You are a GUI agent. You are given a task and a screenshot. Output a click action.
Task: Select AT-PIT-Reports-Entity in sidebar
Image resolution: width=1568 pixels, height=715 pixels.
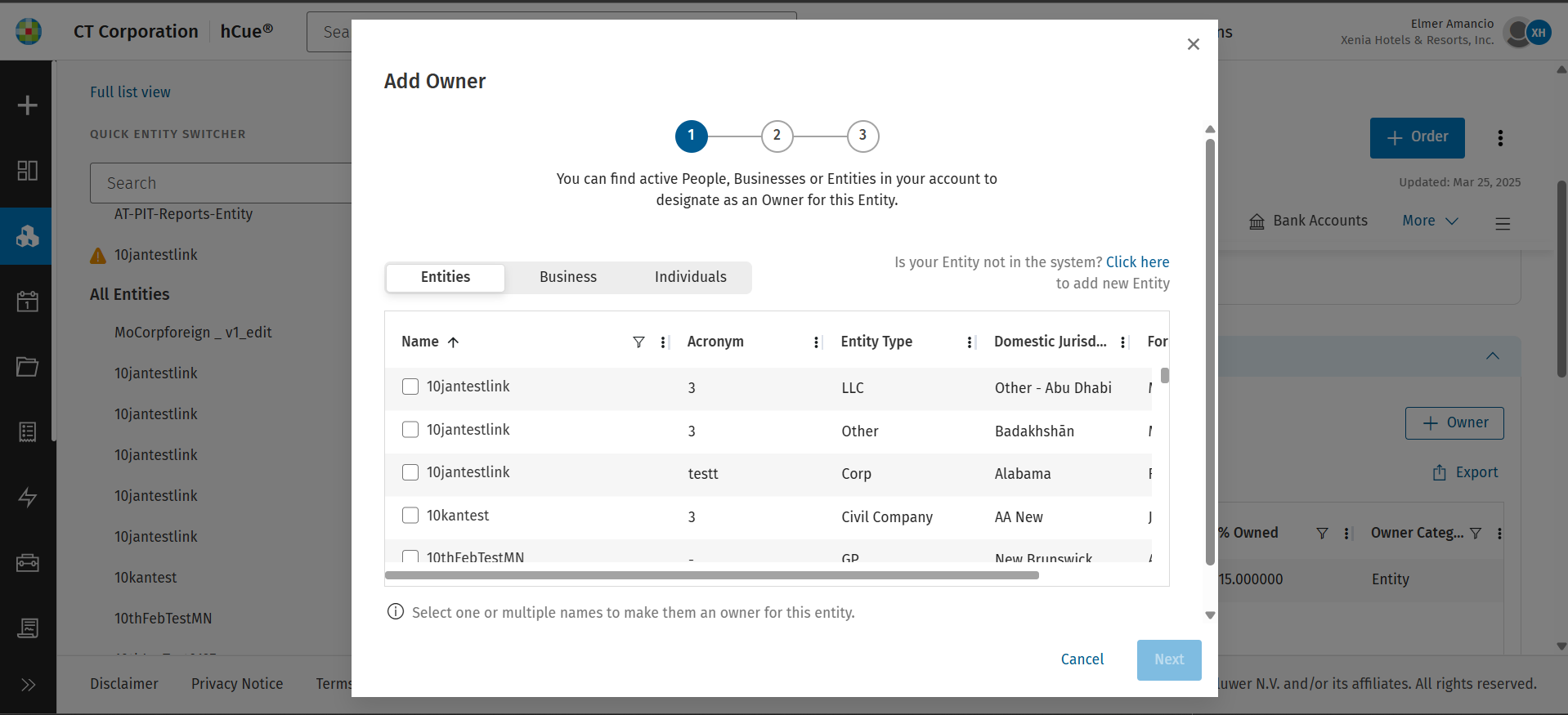[x=183, y=214]
